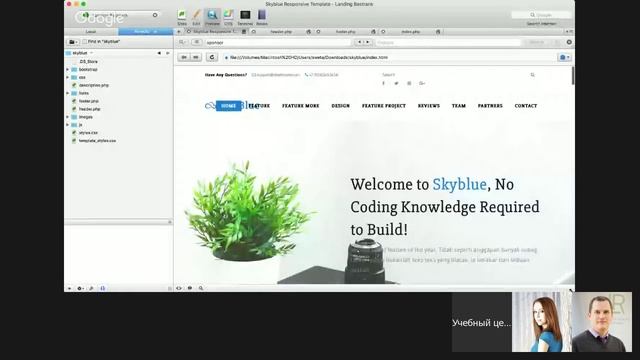
Task: Click the FEATURE MORE nav link
Action: coord(300,106)
